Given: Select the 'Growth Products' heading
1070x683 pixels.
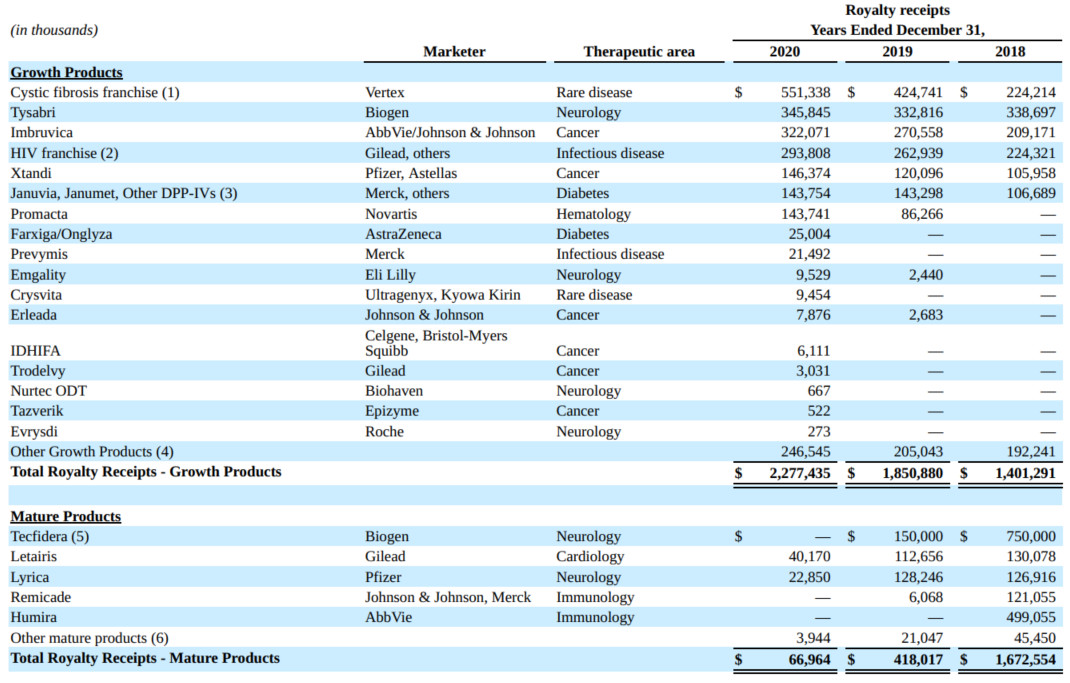Looking at the screenshot, I should pyautogui.click(x=66, y=72).
